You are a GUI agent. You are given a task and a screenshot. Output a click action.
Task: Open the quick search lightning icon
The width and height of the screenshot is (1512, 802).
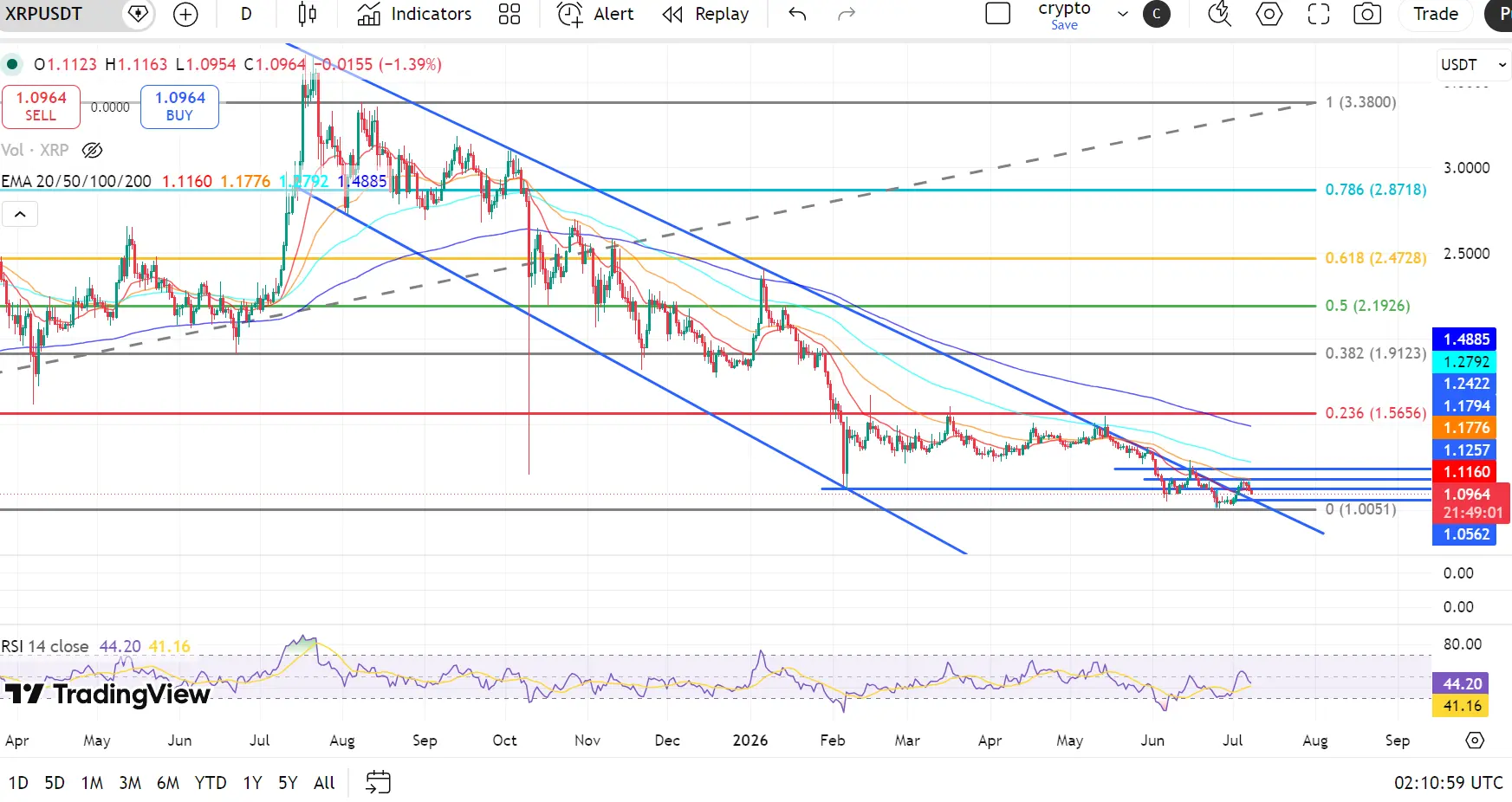pos(1219,14)
